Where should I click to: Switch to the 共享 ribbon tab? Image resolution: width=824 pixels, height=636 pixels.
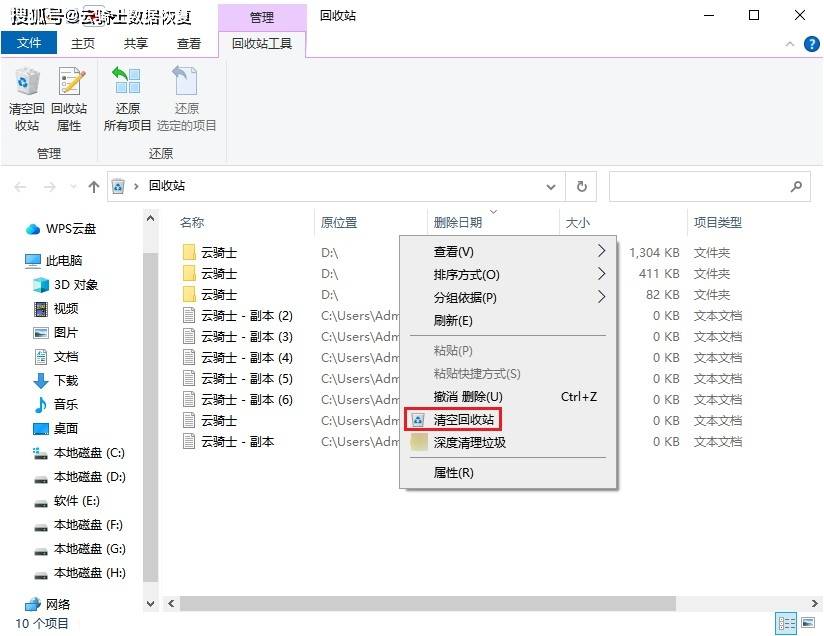click(x=136, y=43)
